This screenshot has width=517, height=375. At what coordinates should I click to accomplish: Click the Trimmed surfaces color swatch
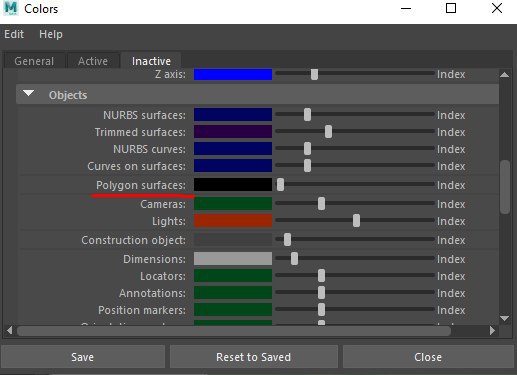point(233,132)
